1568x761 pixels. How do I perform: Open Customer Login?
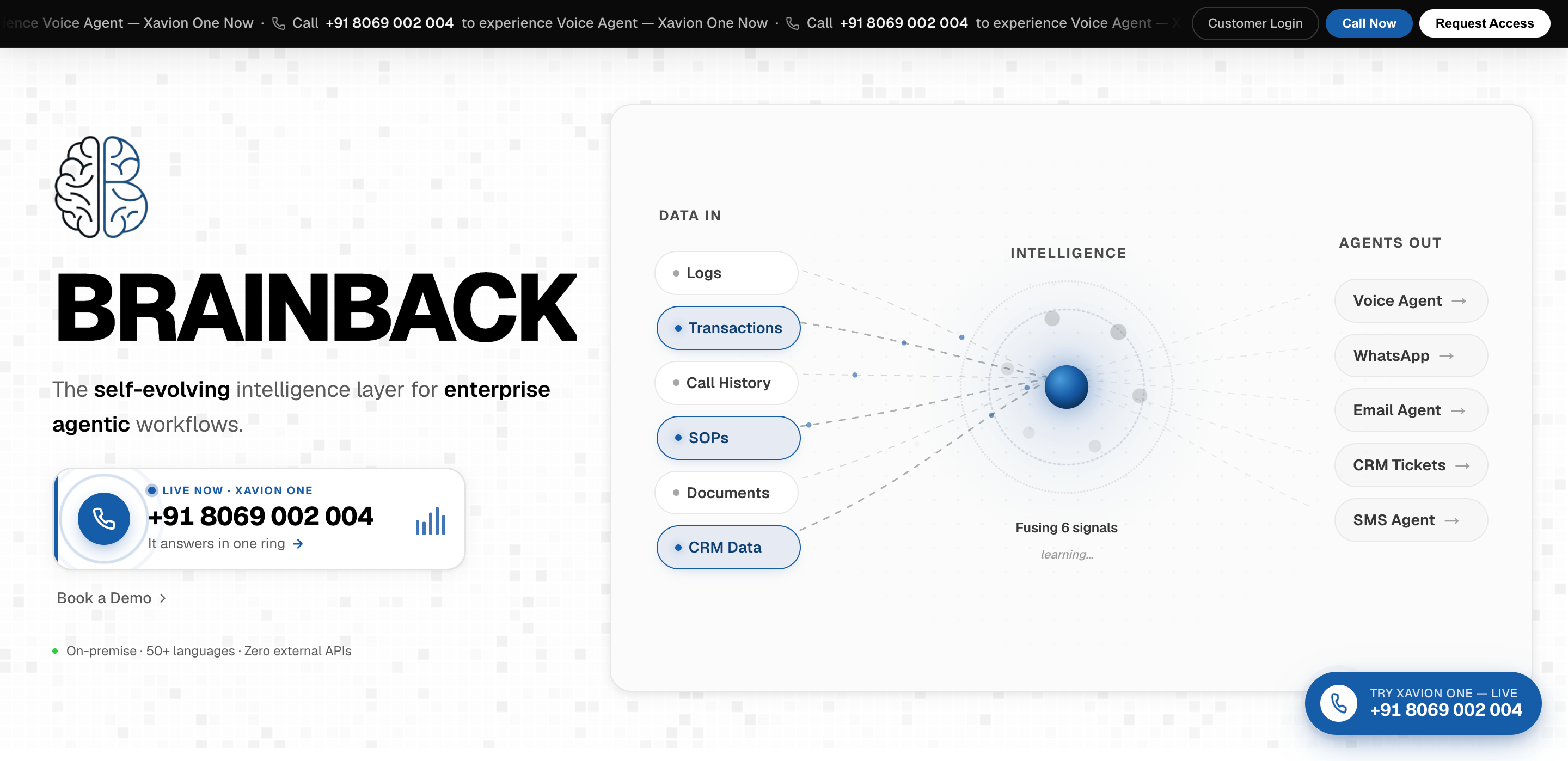(x=1254, y=23)
